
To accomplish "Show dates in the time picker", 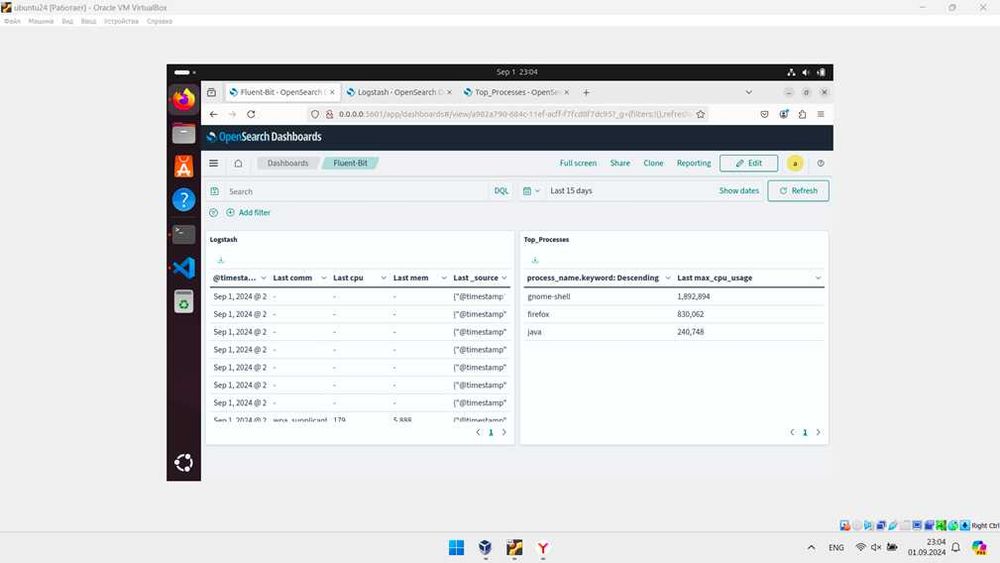I will pyautogui.click(x=739, y=191).
